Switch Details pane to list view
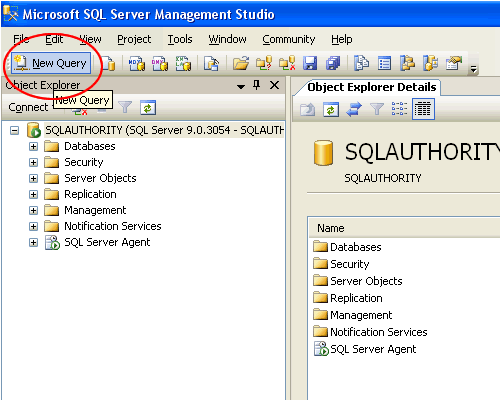The image size is (500, 400). (x=399, y=109)
